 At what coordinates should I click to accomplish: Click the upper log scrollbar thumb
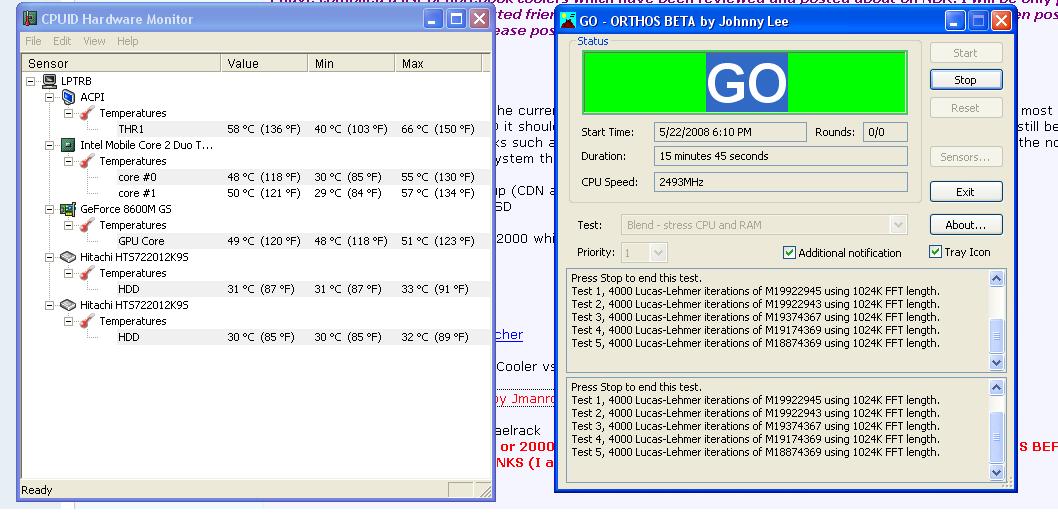(996, 337)
